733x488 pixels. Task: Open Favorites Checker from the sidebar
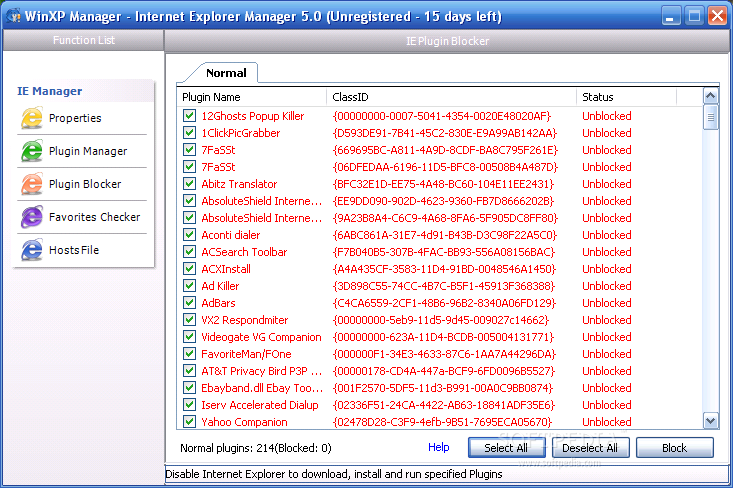tap(94, 217)
